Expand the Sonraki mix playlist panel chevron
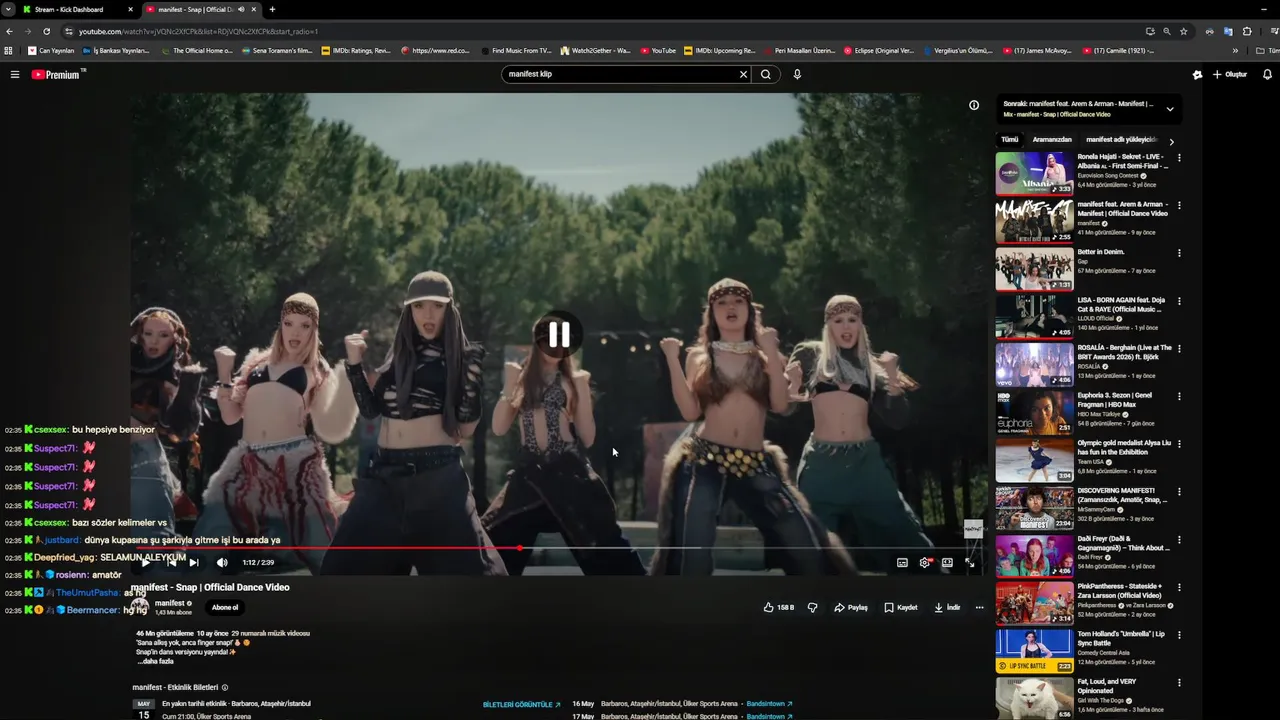The image size is (1280, 720). point(1169,109)
